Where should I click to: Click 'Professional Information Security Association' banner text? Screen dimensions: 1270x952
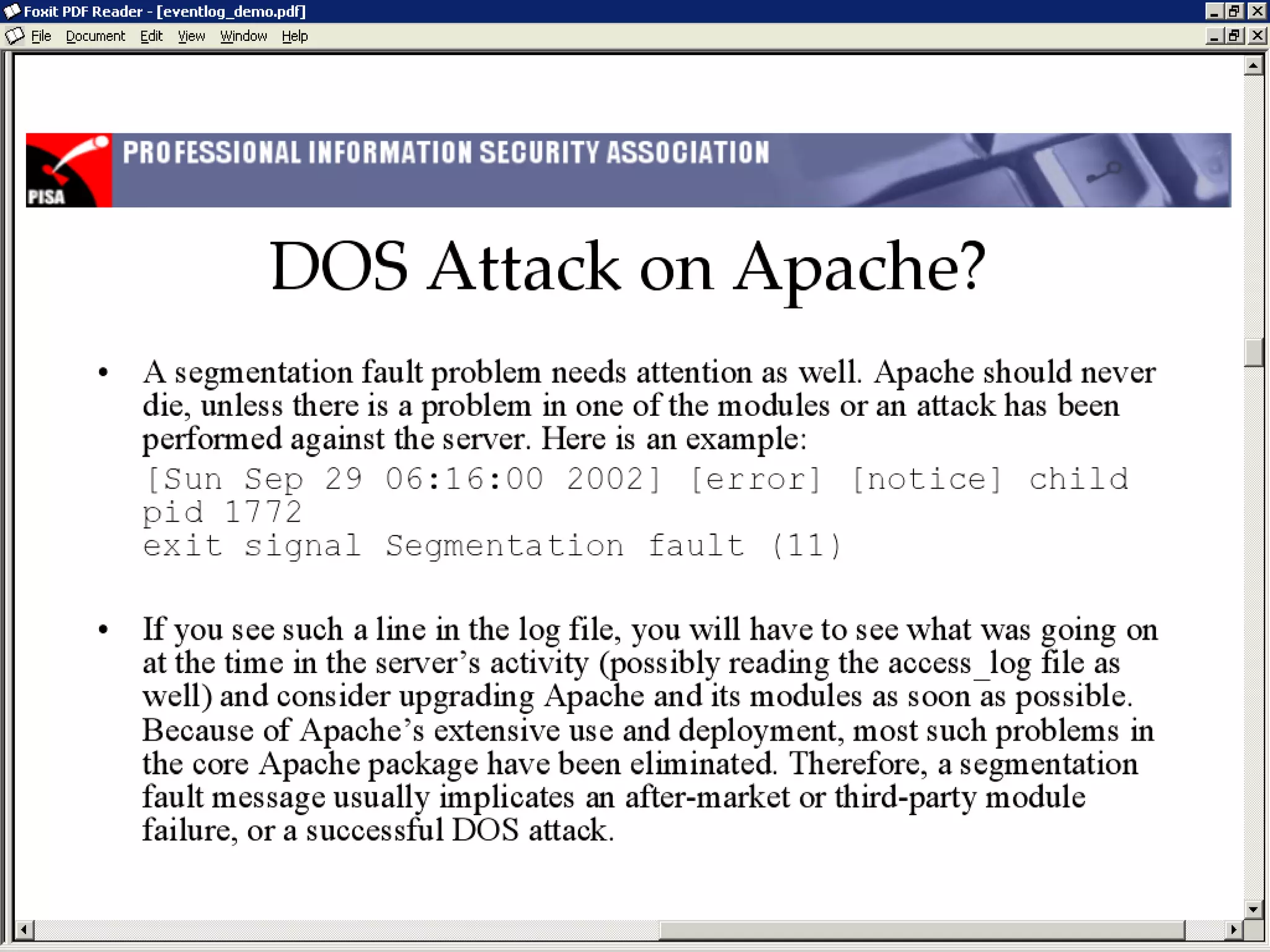click(446, 152)
